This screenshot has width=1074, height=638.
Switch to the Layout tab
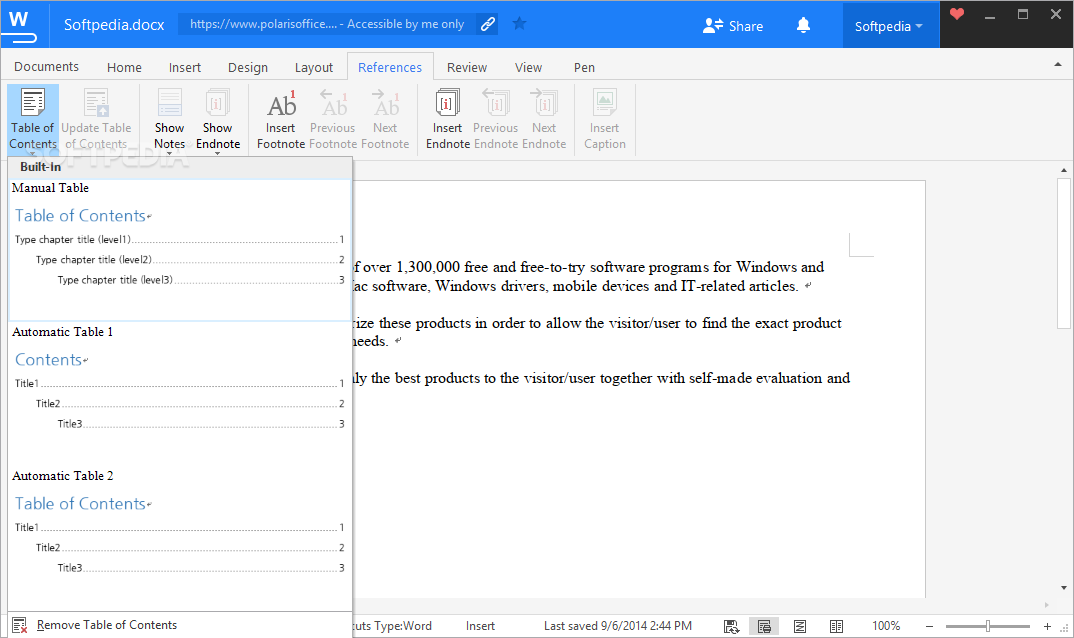[x=314, y=67]
